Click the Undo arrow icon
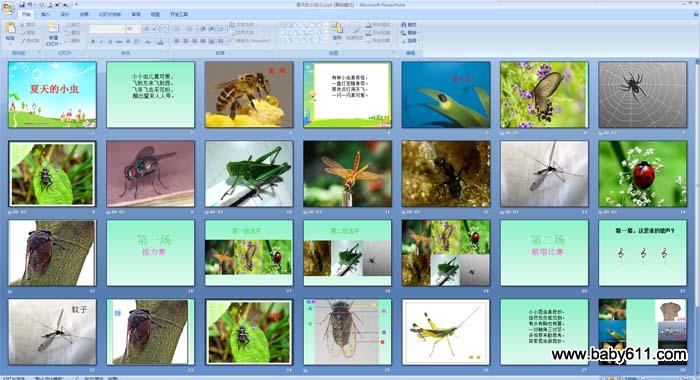Image resolution: width=700 pixels, height=380 pixels. pyautogui.click(x=30, y=4)
